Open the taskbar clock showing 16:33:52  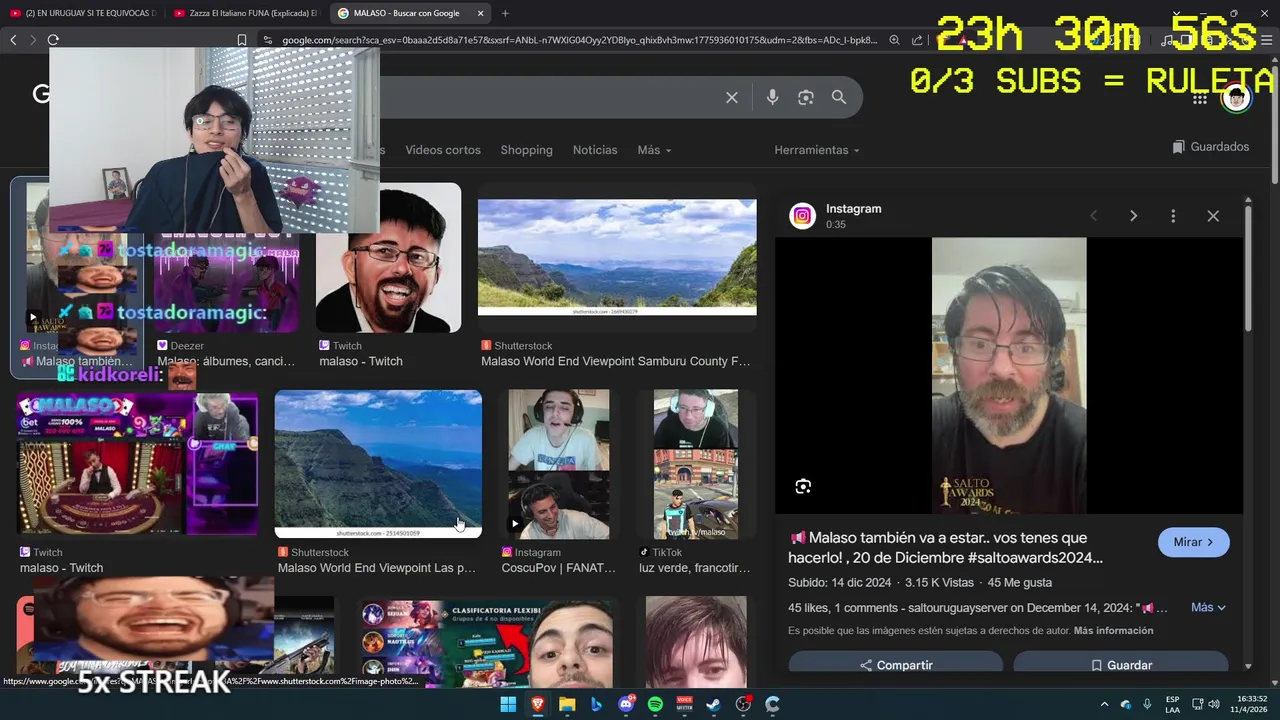[1251, 704]
